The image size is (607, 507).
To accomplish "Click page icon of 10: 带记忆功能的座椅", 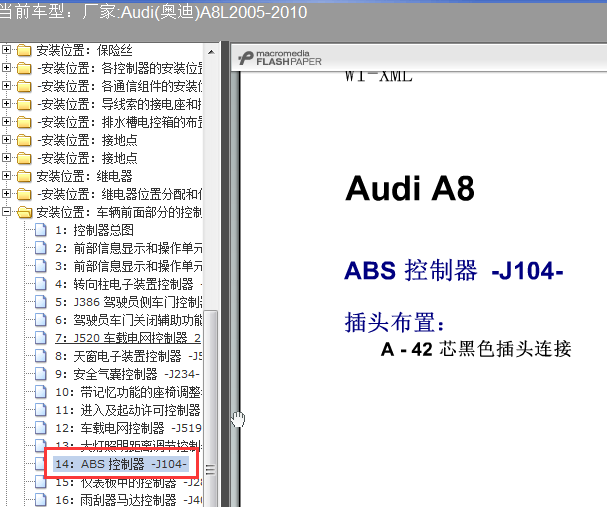I will (x=41, y=392).
